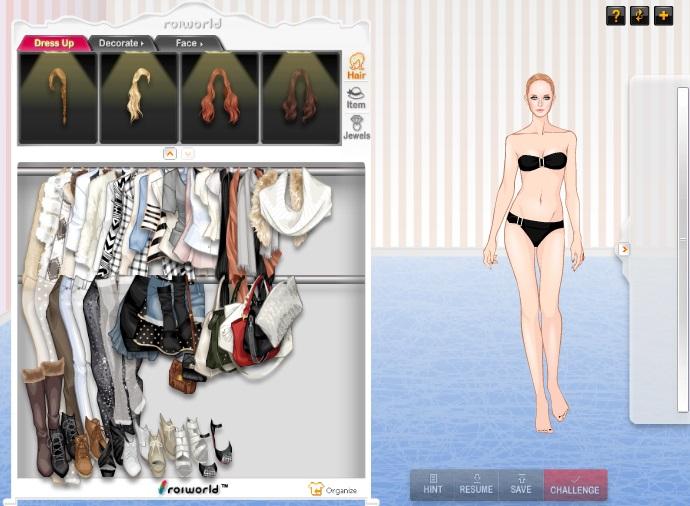Open the help question mark icon

pos(615,16)
